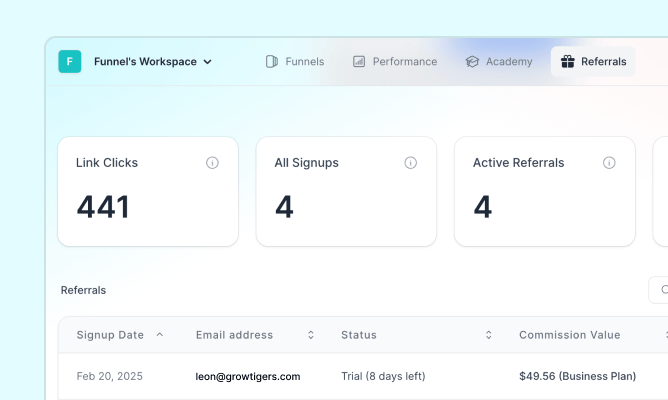Screen dimensions: 668x400
Task: Click the Commission Value column header
Action: click(570, 335)
